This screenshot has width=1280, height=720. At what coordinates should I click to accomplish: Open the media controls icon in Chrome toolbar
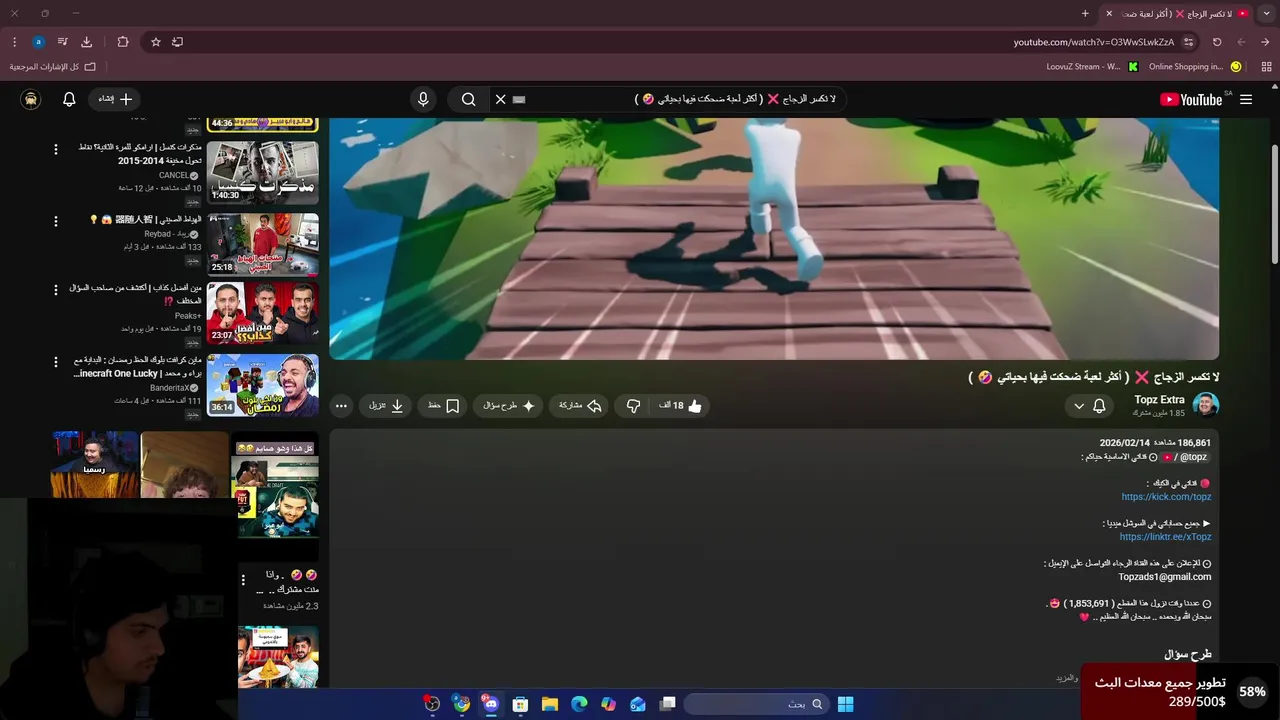(x=62, y=42)
